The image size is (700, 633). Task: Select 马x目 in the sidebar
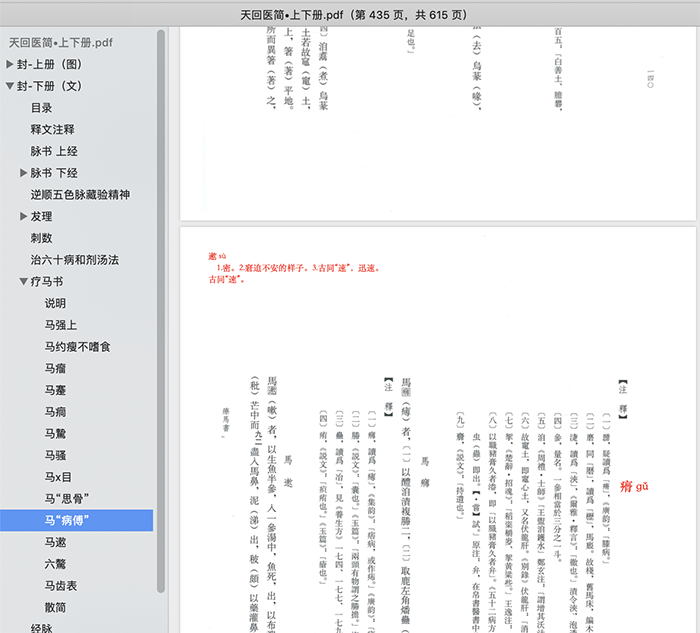pos(58,477)
